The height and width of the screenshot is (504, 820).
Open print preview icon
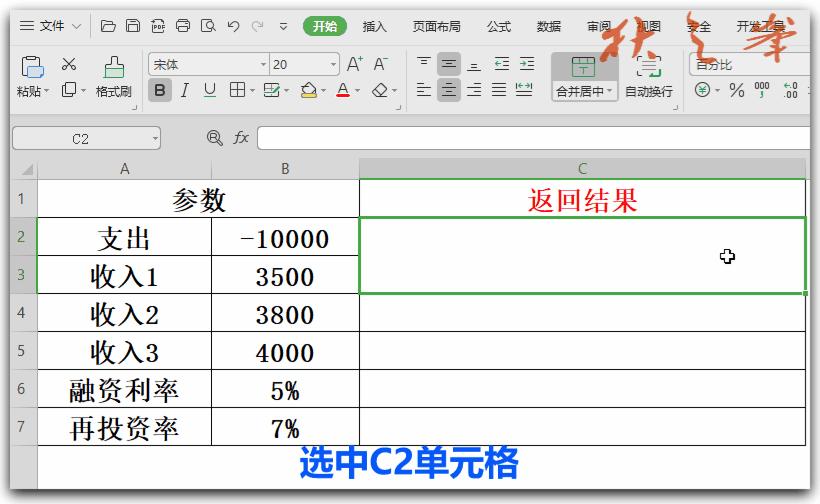click(208, 26)
